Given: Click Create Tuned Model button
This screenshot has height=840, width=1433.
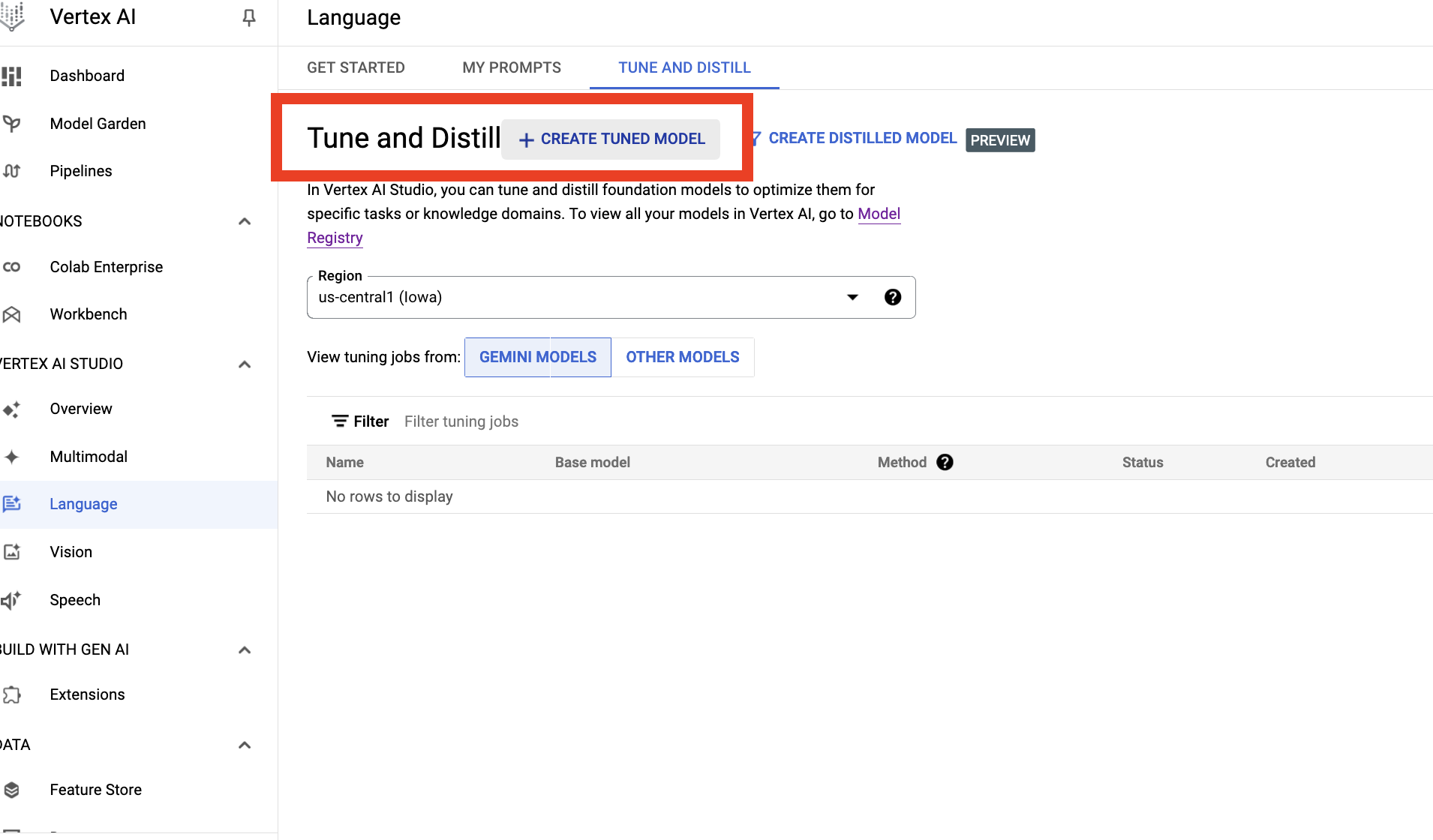Looking at the screenshot, I should 611,139.
